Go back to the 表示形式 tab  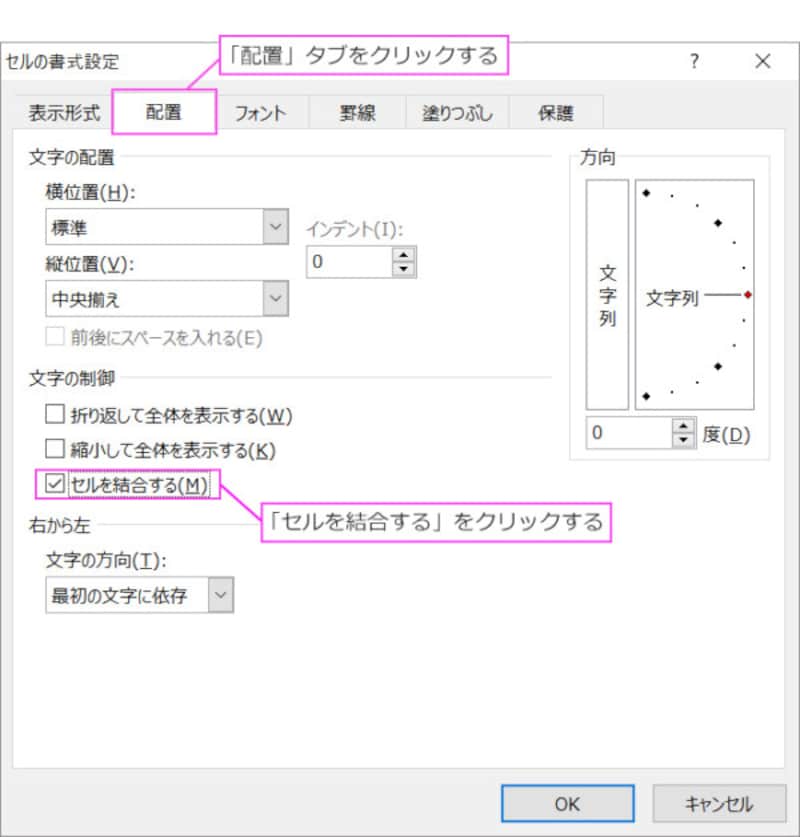[63, 113]
